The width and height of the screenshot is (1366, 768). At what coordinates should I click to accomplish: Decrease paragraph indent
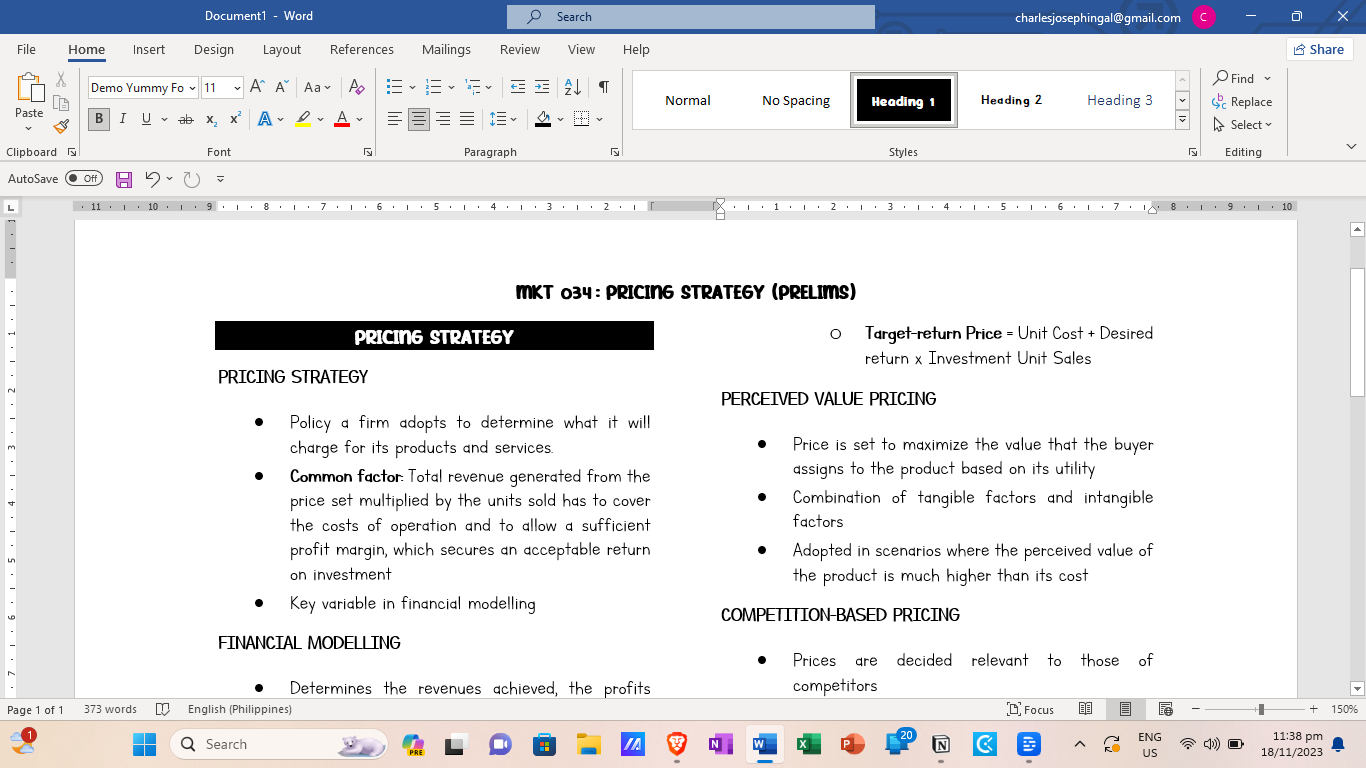(517, 87)
